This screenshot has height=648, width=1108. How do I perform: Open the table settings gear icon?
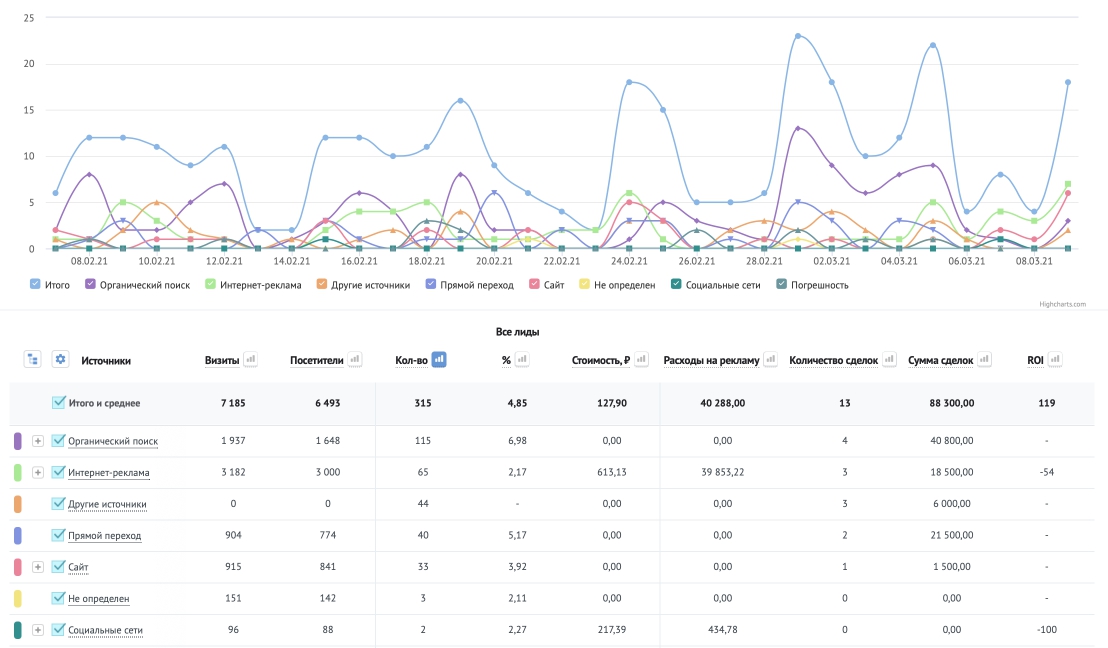click(x=61, y=360)
